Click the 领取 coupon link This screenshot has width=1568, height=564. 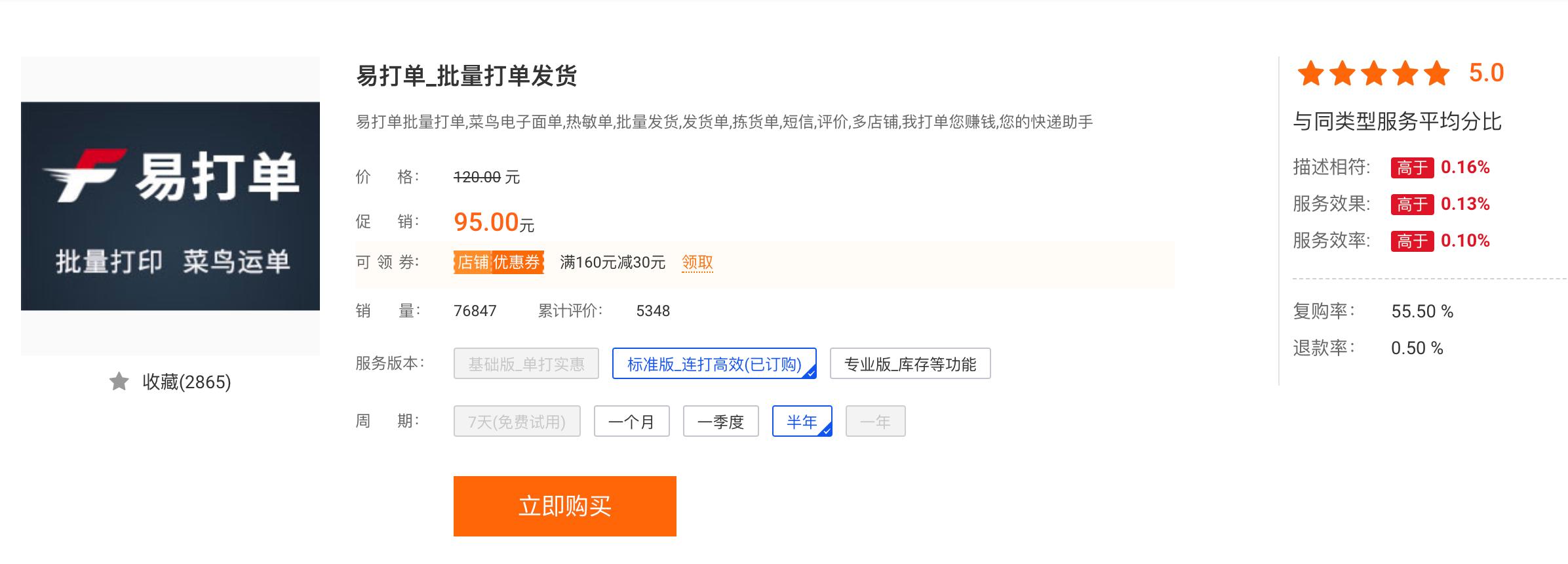pos(697,263)
